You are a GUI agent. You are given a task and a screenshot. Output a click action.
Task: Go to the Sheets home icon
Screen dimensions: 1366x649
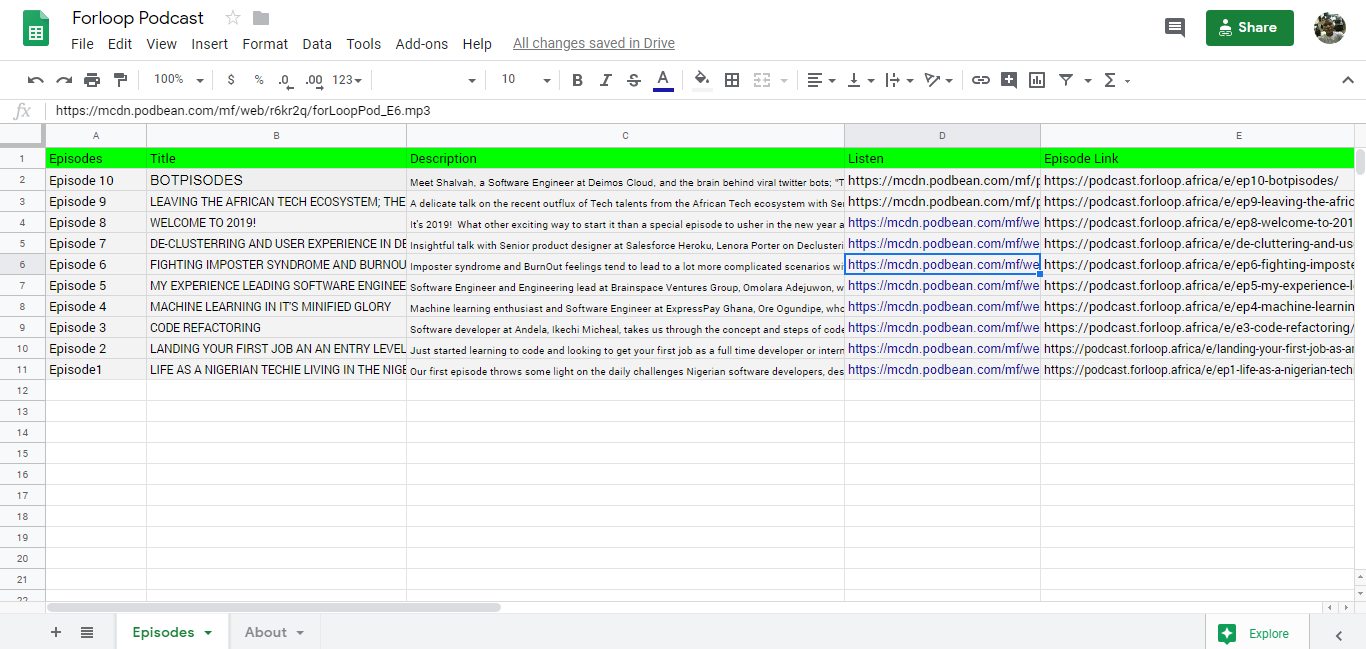(36, 28)
